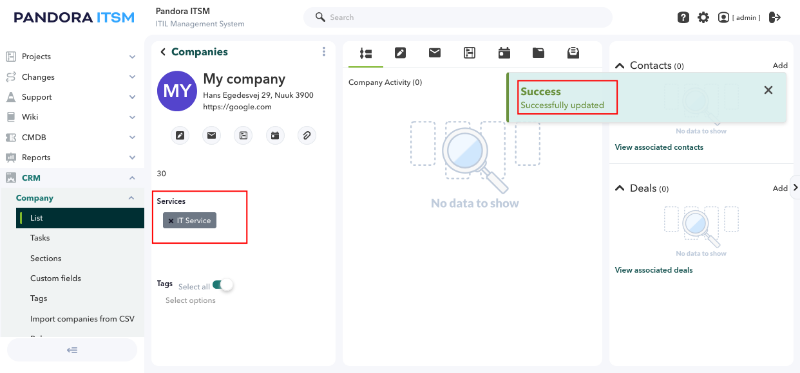
Task: Expand the Support menu chevron
Action: (x=132, y=97)
